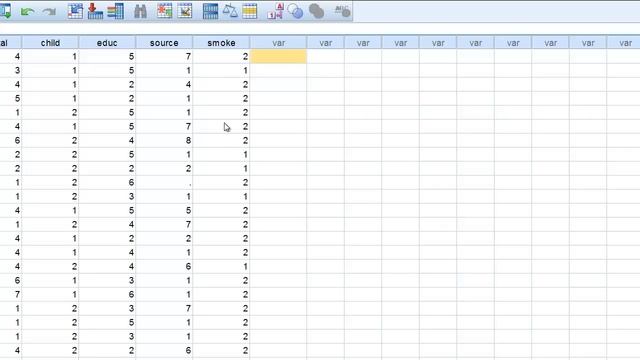The width and height of the screenshot is (640, 360).
Task: Open the Split File tool
Action: click(x=211, y=11)
